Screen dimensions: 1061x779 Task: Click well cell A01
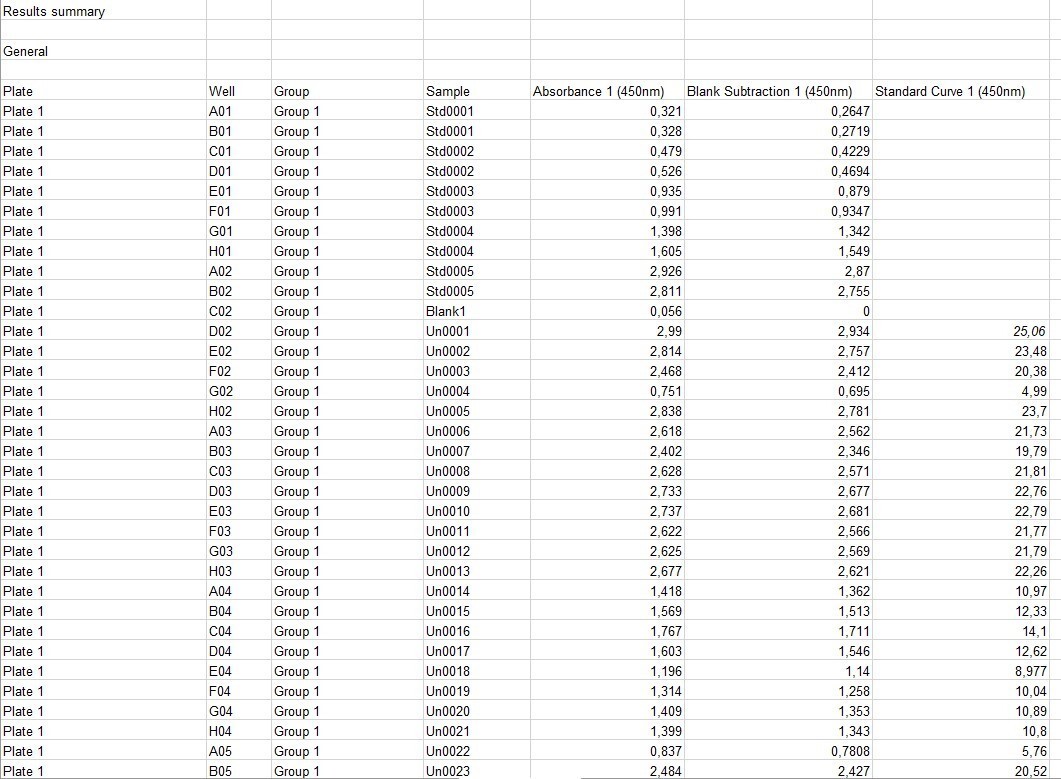239,111
